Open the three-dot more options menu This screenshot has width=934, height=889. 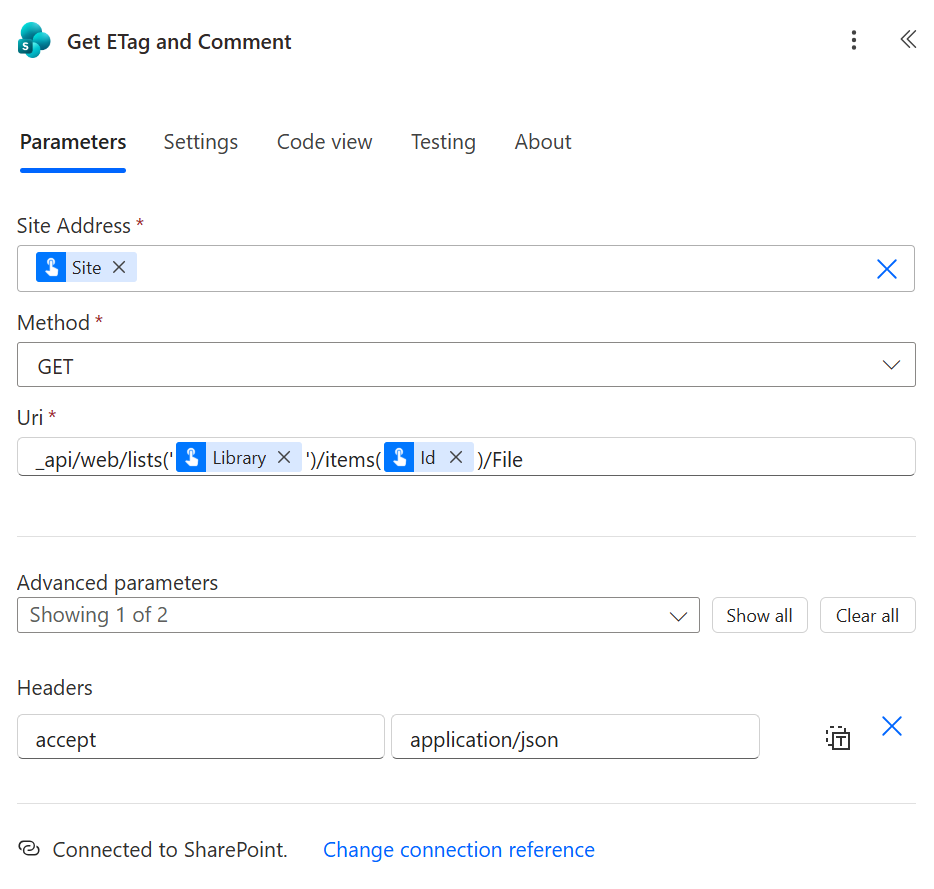coord(854,40)
